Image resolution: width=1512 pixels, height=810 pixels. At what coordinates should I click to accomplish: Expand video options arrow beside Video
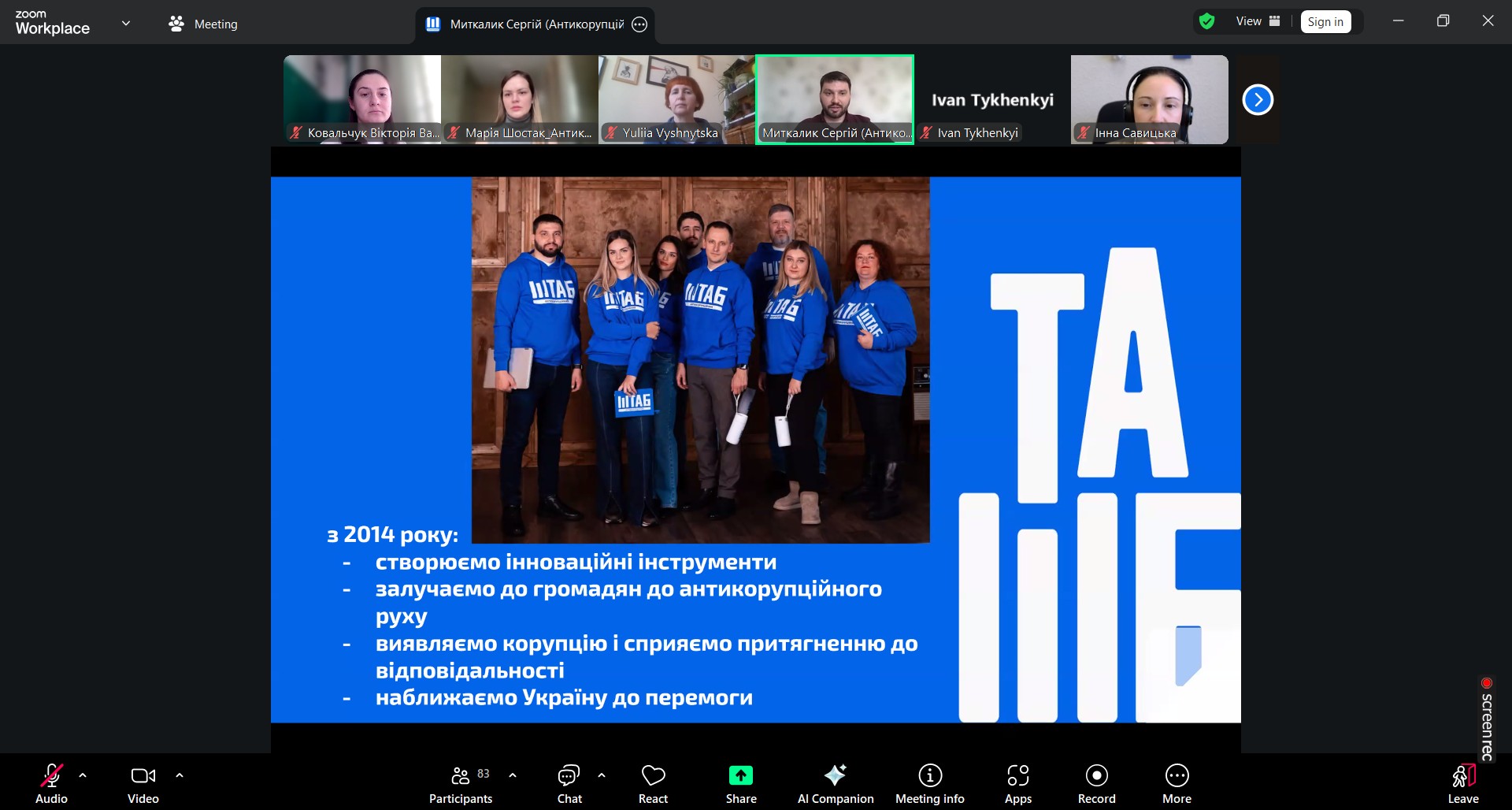[180, 775]
